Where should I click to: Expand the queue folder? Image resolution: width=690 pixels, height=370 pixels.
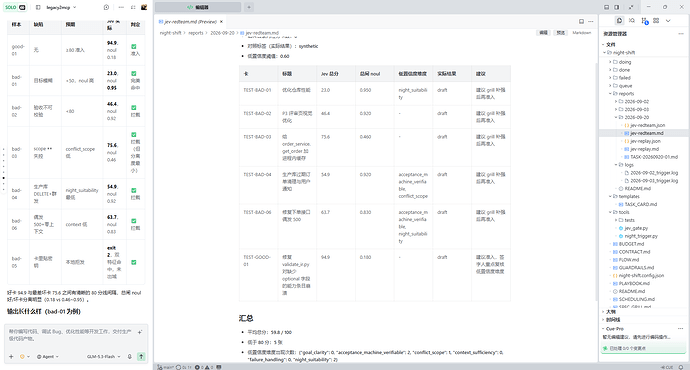(x=642, y=86)
